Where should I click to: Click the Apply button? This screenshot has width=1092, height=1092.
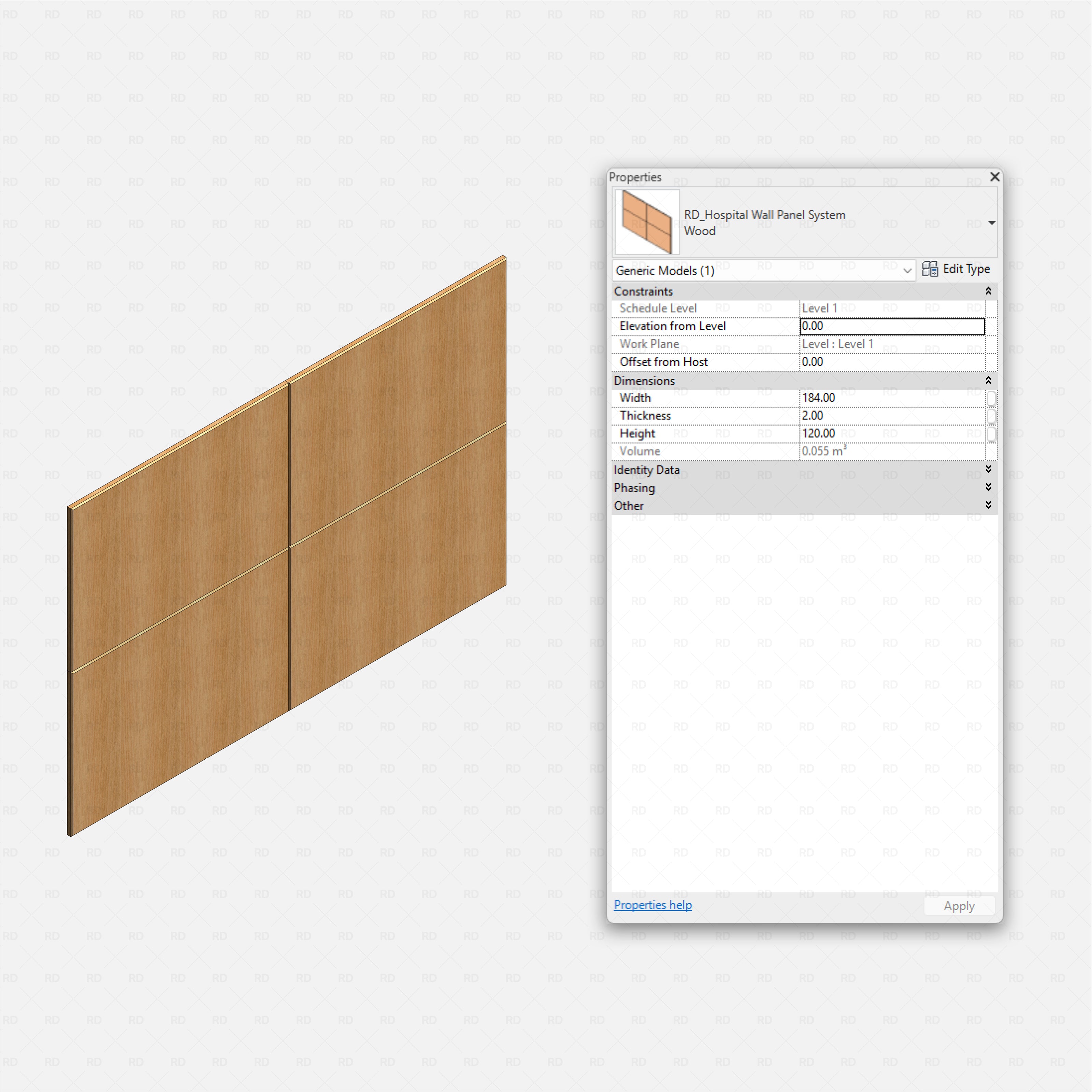tap(959, 906)
